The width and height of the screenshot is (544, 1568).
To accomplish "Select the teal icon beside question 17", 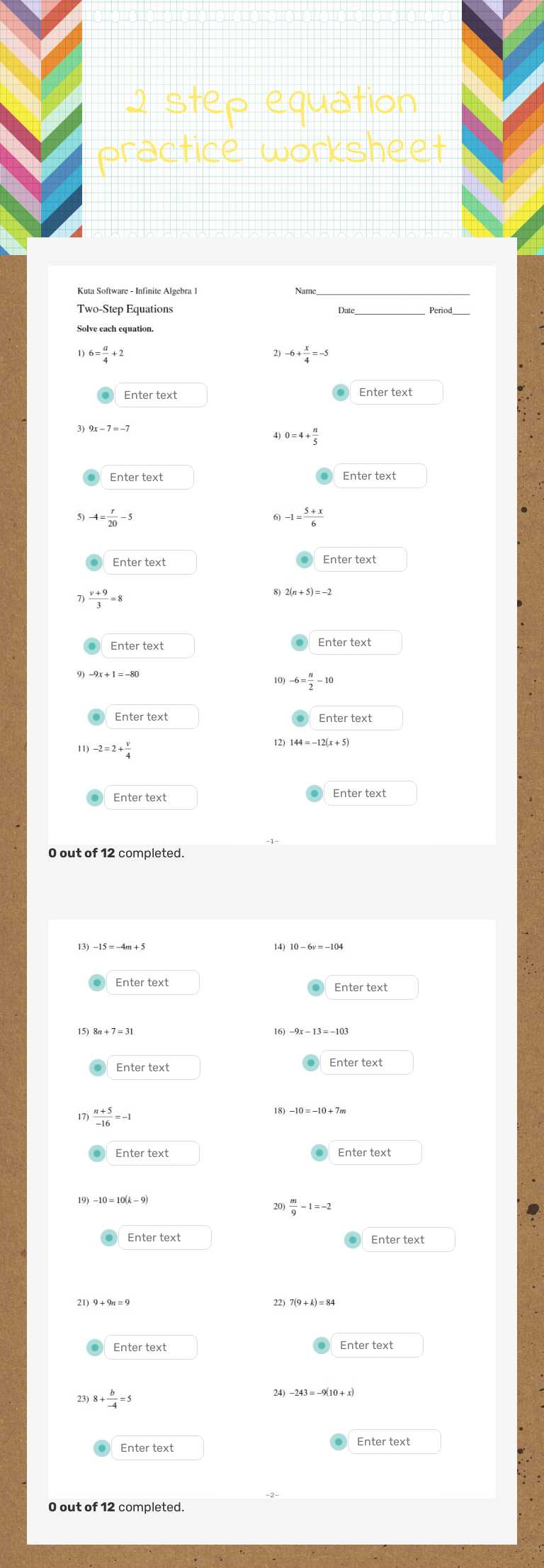I will [x=96, y=1153].
